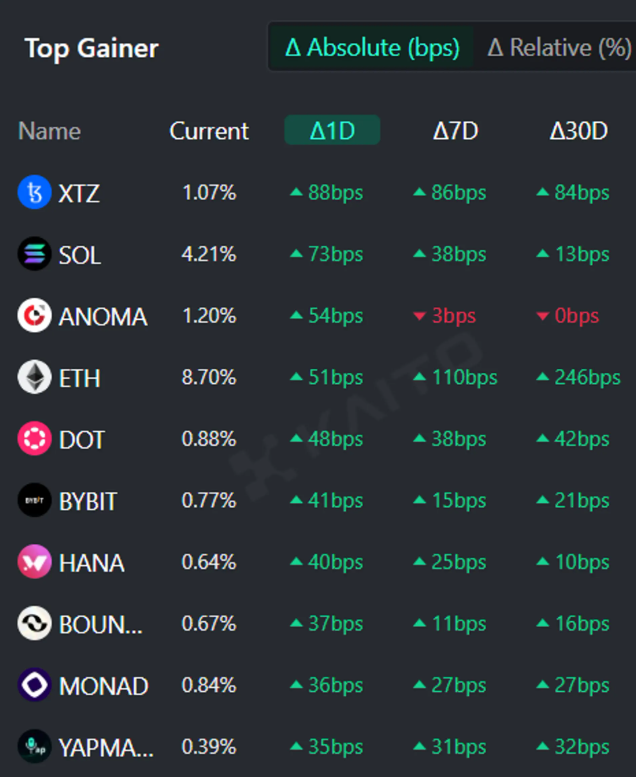Screen dimensions: 636x777
Task: Click SOL's 4.21% current value
Action: click(x=209, y=255)
